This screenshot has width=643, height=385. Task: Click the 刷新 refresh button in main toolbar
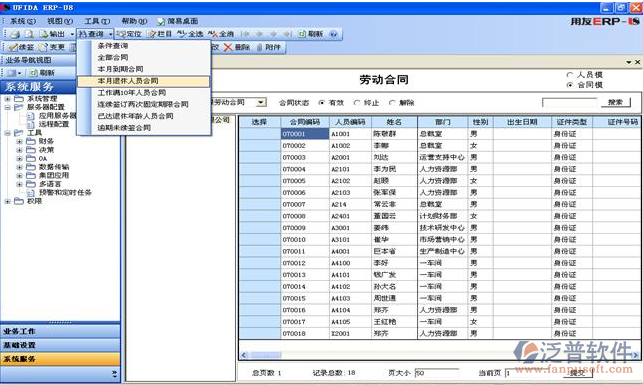tap(310, 34)
